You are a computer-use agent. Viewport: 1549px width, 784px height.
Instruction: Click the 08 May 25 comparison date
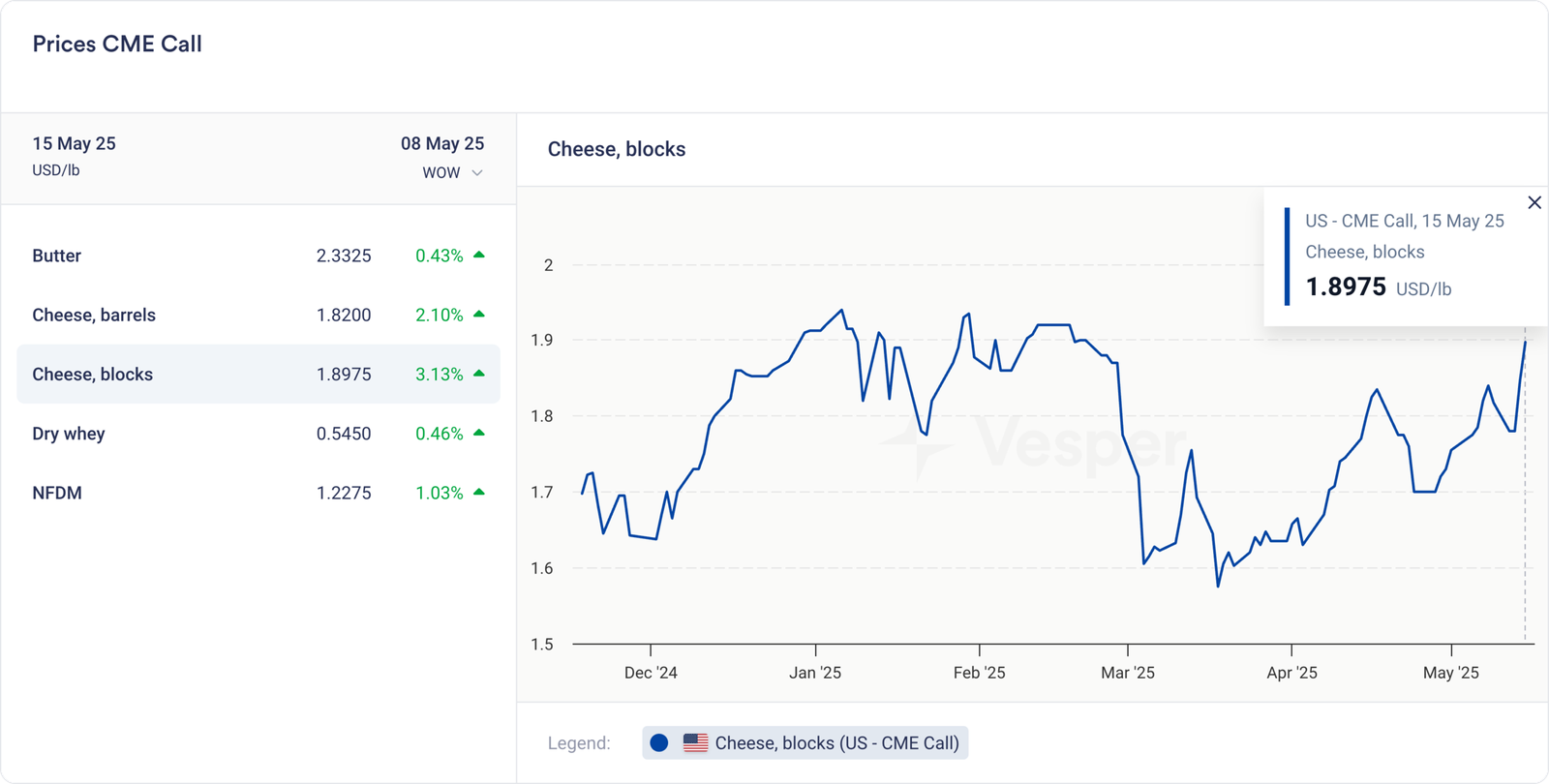point(442,143)
